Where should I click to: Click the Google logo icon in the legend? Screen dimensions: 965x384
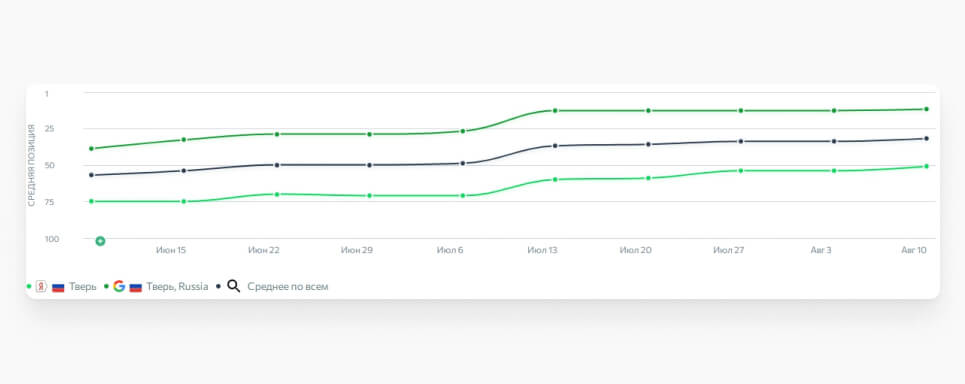click(x=119, y=286)
